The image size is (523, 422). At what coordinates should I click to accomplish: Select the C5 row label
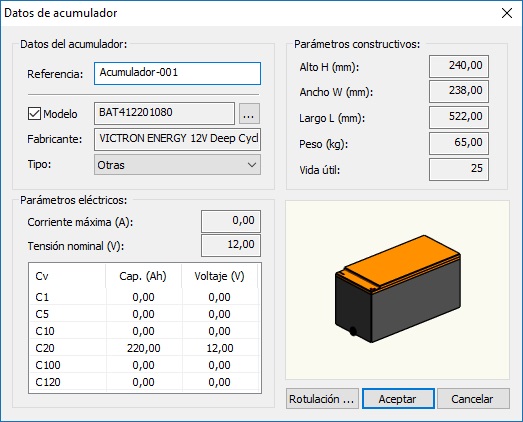tap(42, 314)
